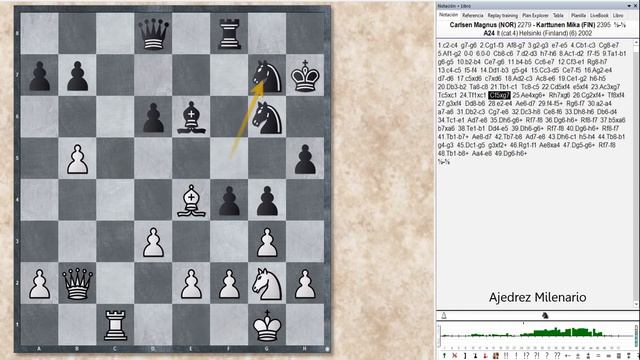Click the black pawn annotation icon
This screenshot has height=360, width=640.
(476, 356)
